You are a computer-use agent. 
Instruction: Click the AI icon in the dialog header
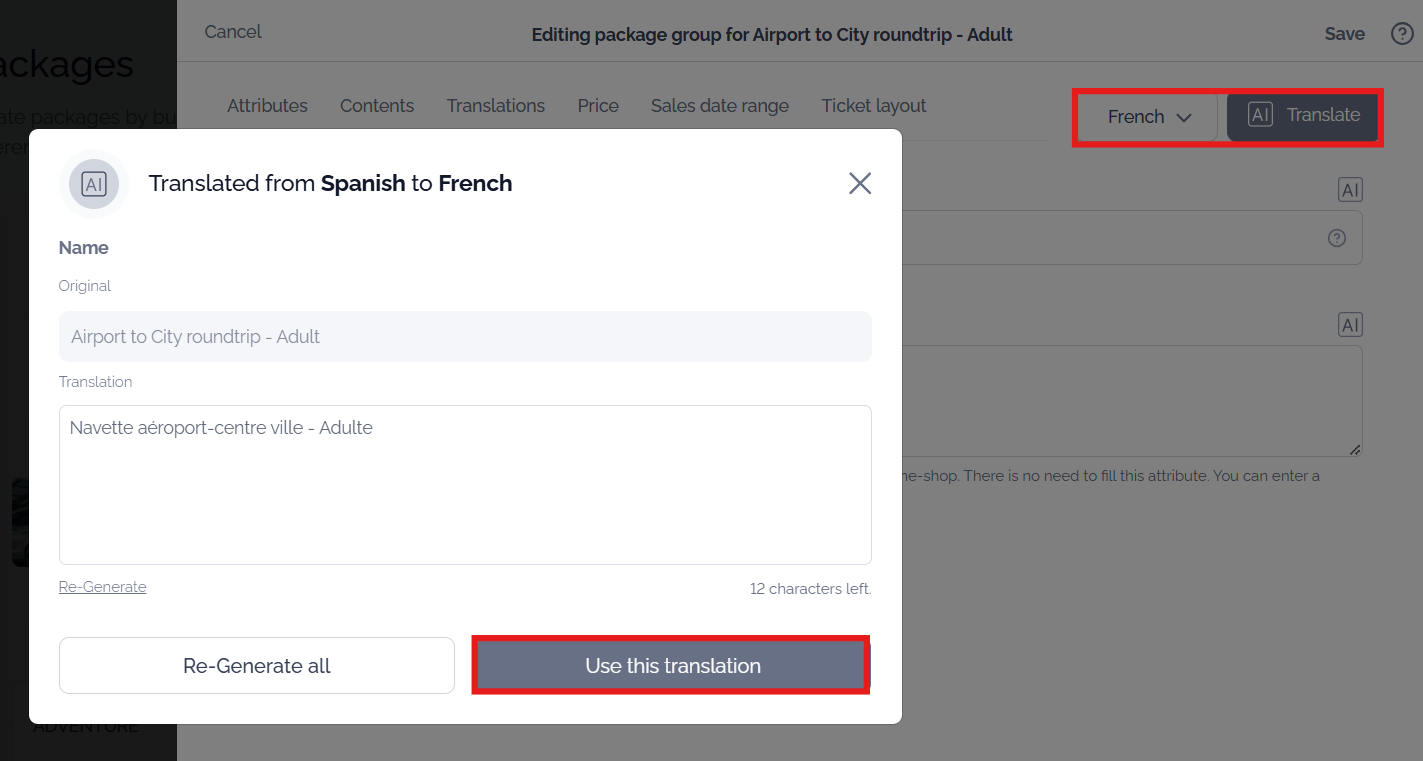pyautogui.click(x=94, y=184)
